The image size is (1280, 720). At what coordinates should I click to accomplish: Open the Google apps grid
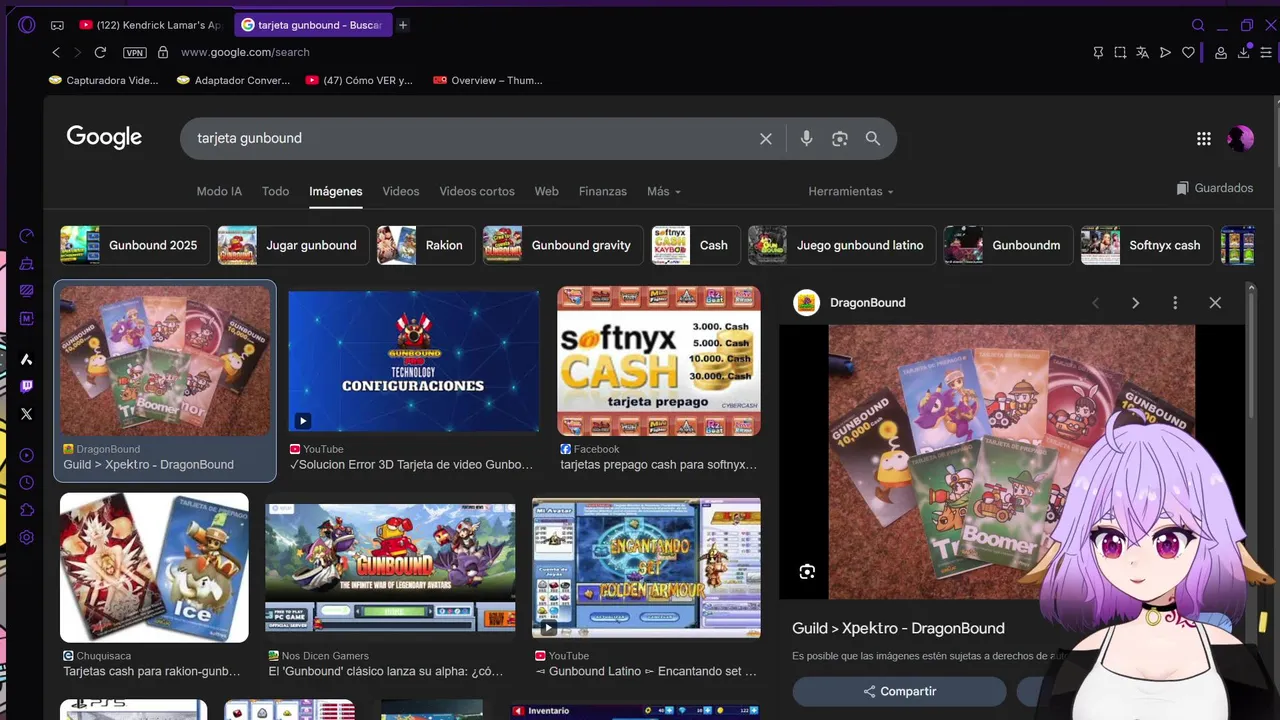click(x=1204, y=139)
